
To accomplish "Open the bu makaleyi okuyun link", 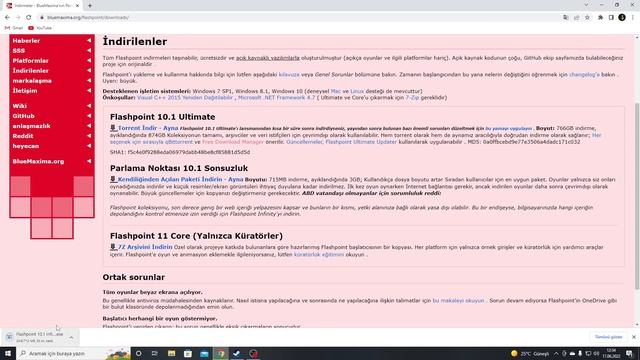I will click(458, 301).
